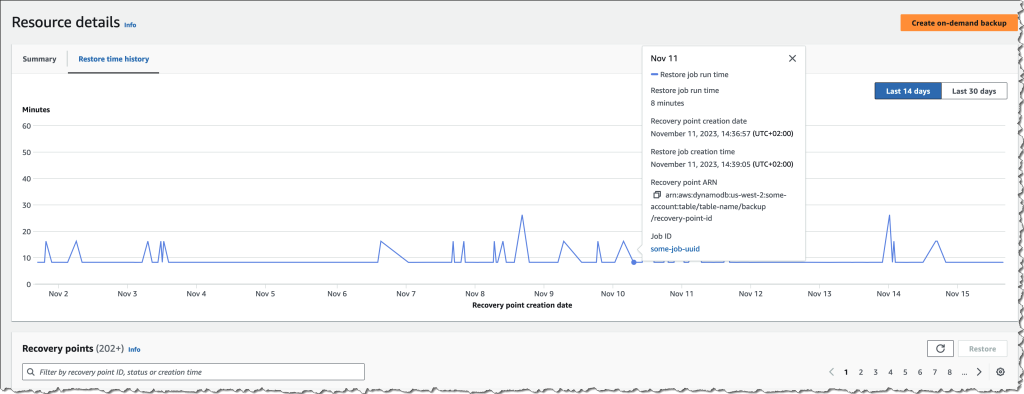Image resolution: width=1024 pixels, height=394 pixels.
Task: Click the Nov 14 axis label
Action: [888, 294]
